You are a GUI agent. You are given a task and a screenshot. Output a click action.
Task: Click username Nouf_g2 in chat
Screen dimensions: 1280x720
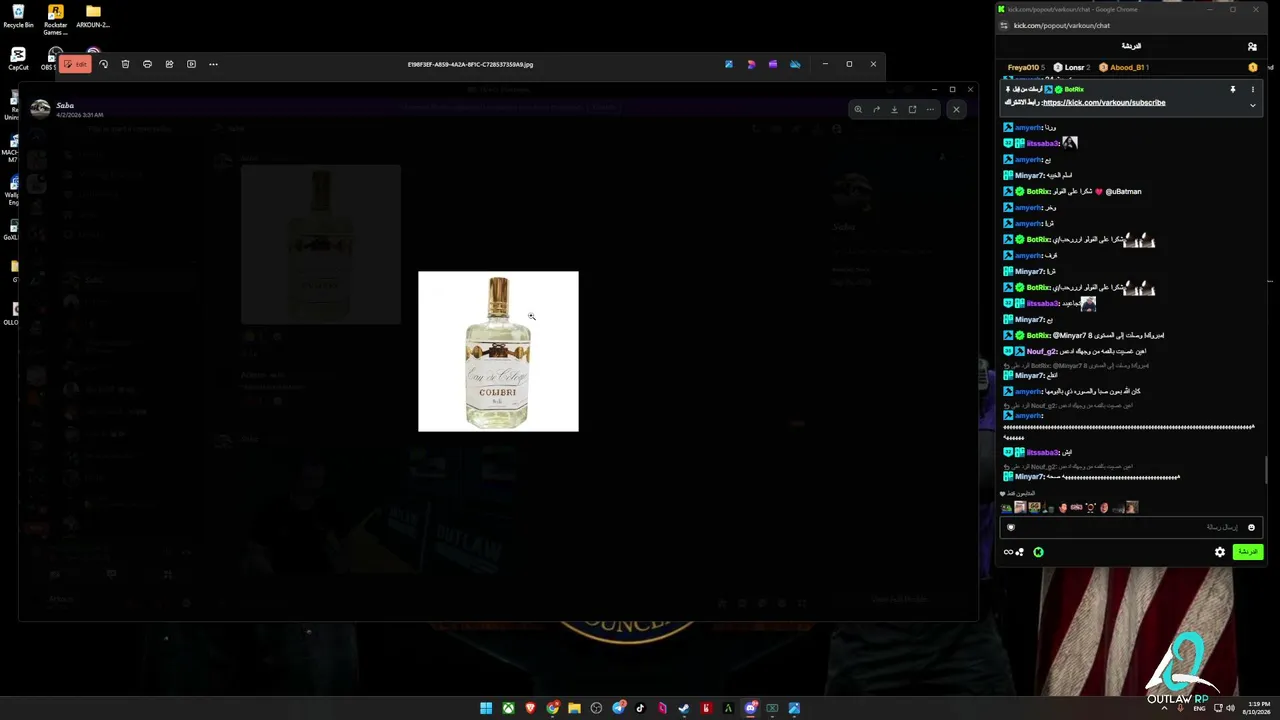point(1041,351)
